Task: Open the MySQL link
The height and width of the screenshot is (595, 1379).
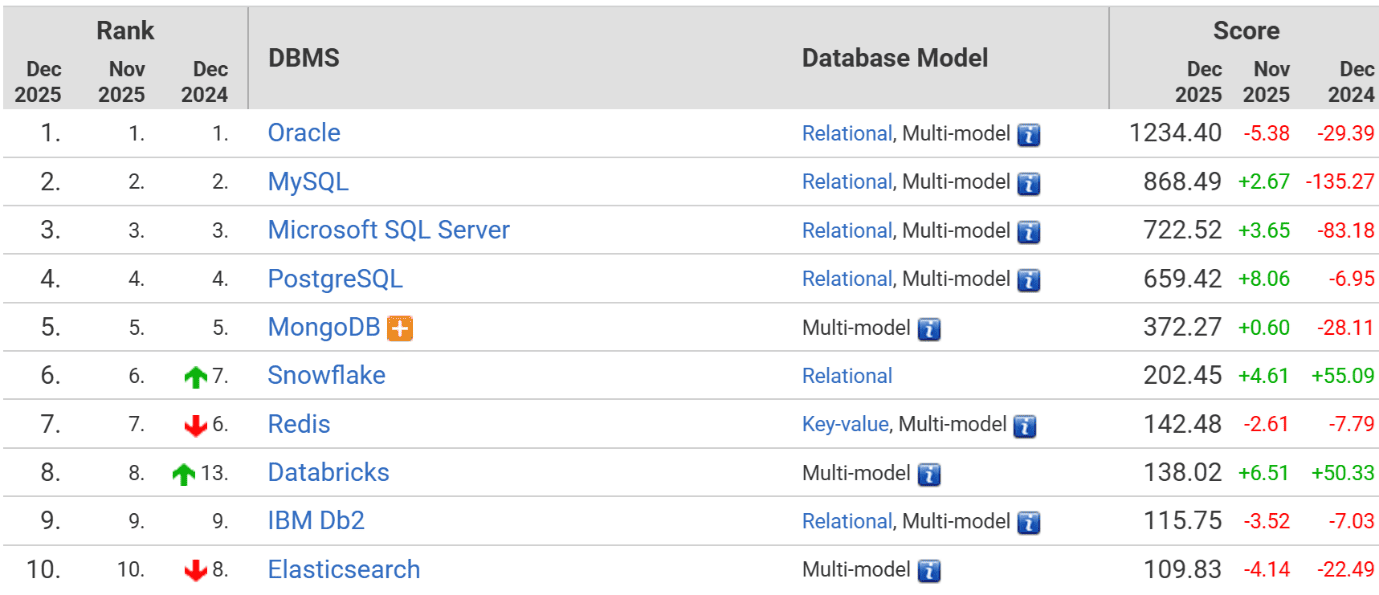Action: (x=308, y=182)
